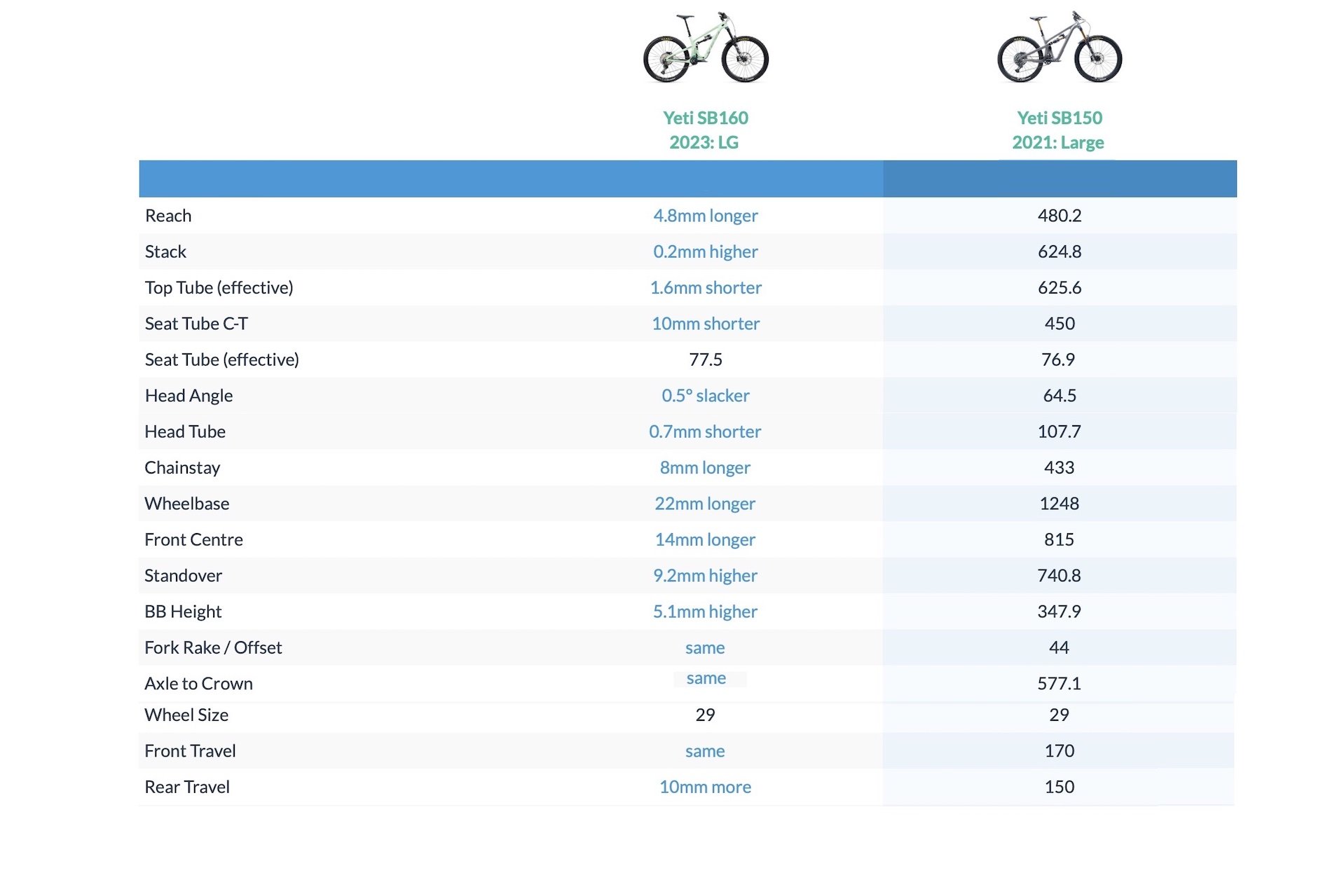
Task: Select the Stack row label
Action: pos(165,251)
